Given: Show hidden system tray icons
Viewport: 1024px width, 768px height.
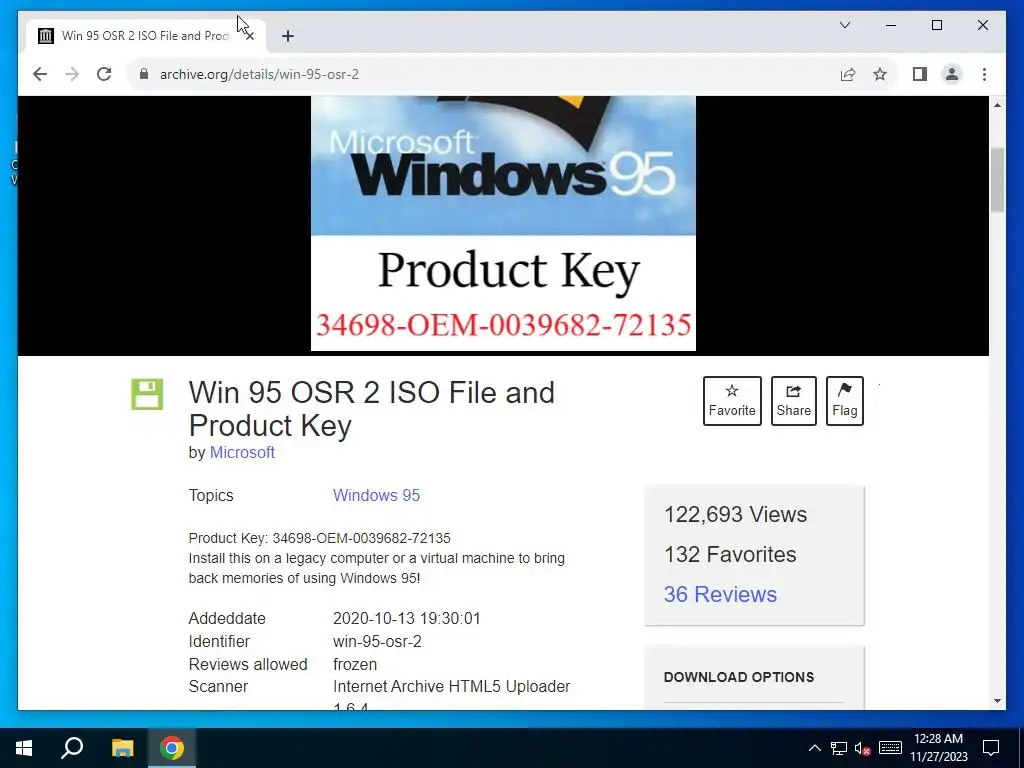Looking at the screenshot, I should 814,748.
